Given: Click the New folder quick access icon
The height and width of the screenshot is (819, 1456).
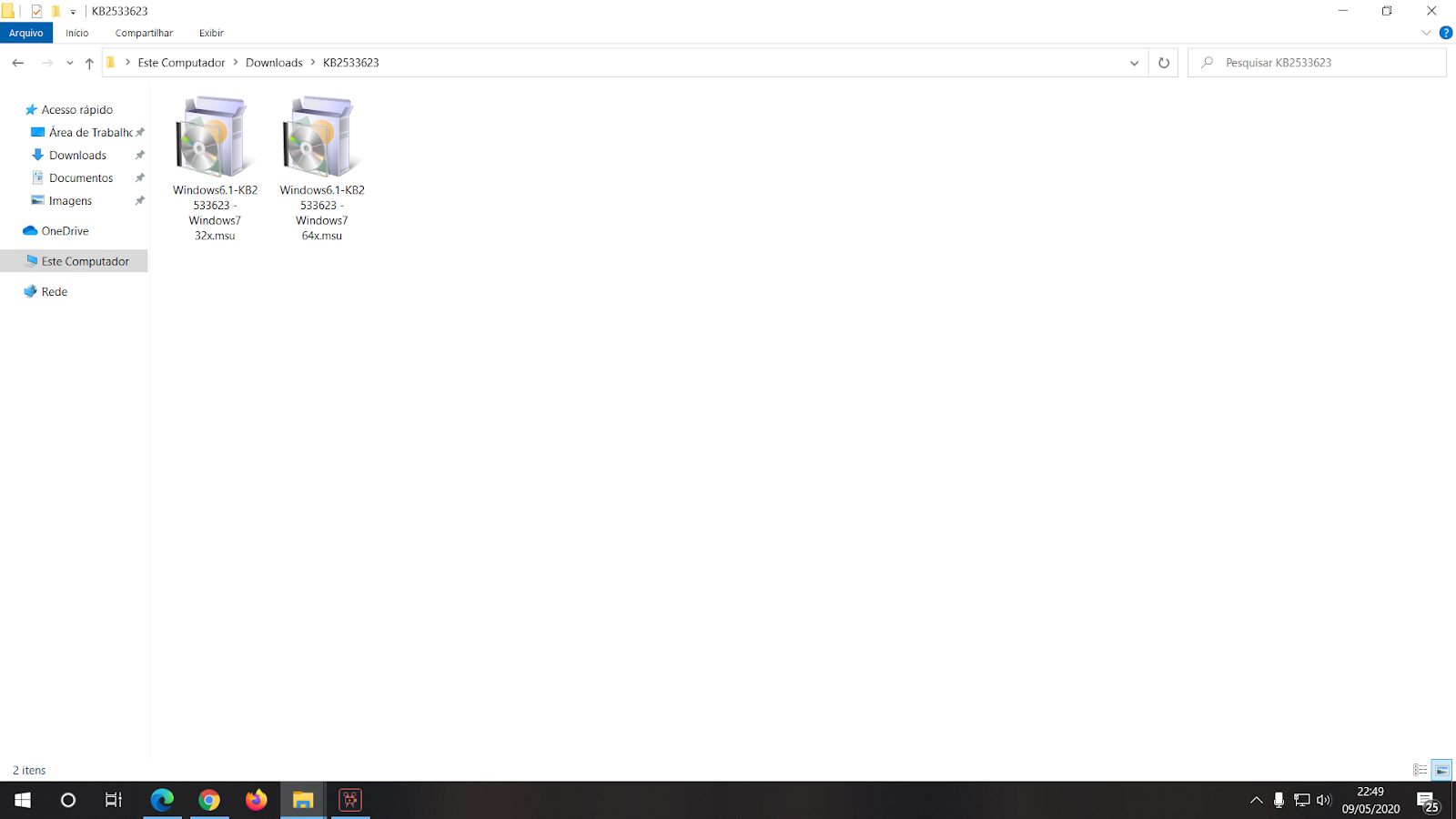Looking at the screenshot, I should (x=56, y=11).
